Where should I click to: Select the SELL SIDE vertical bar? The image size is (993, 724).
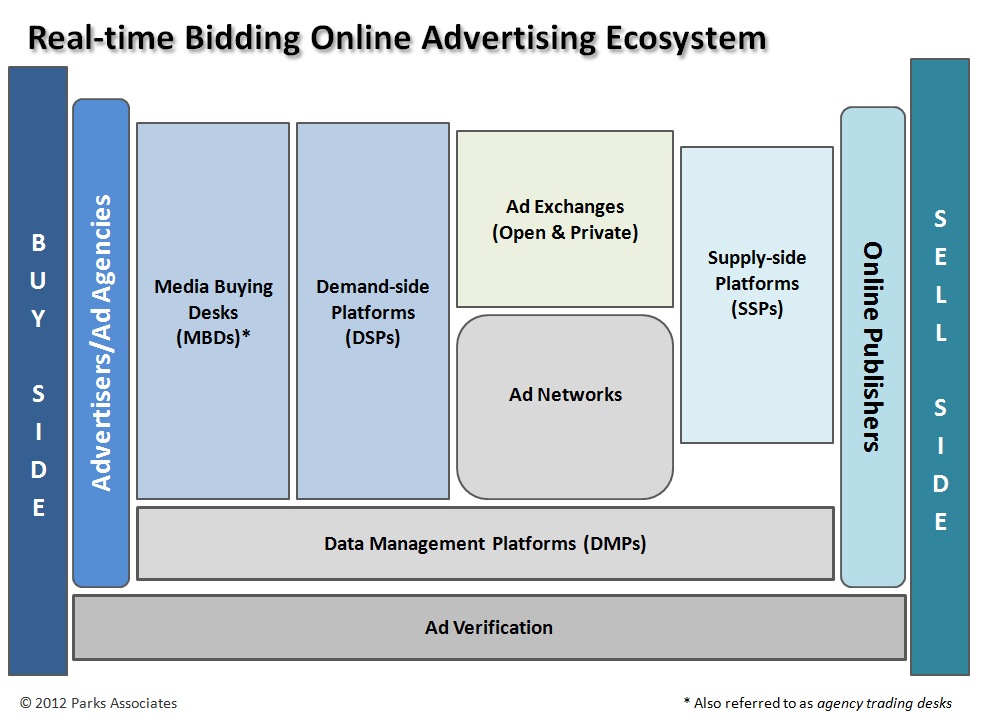940,367
